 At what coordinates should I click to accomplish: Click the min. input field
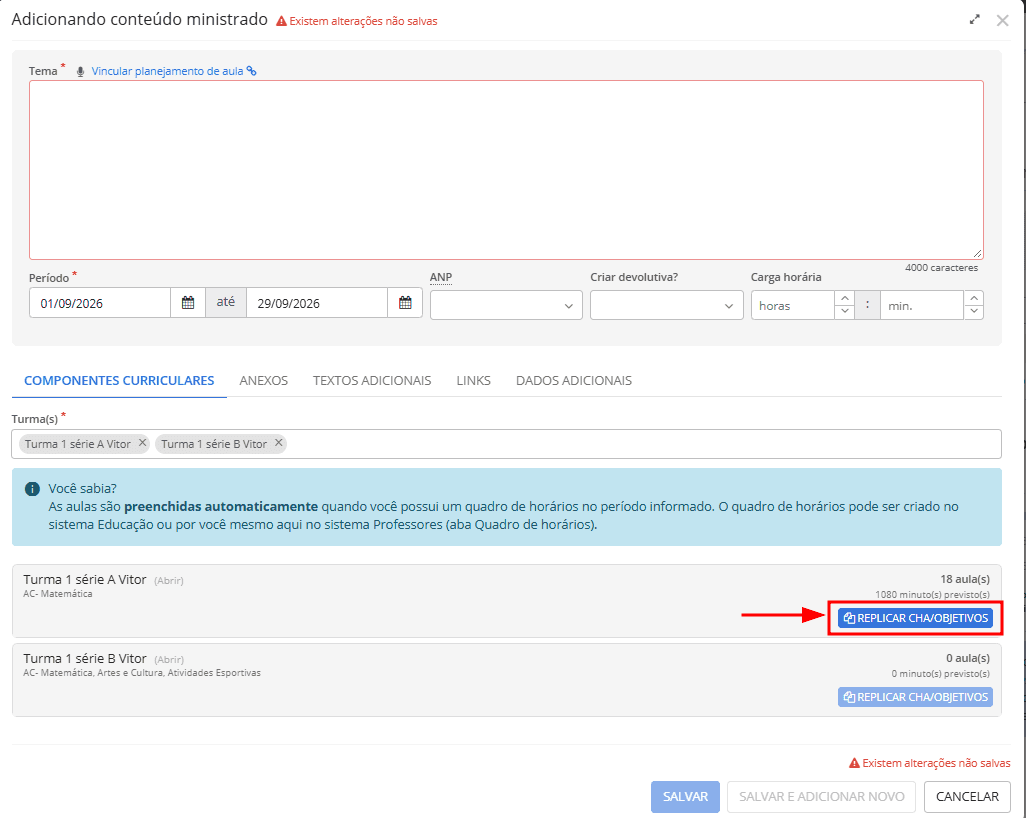tap(921, 306)
